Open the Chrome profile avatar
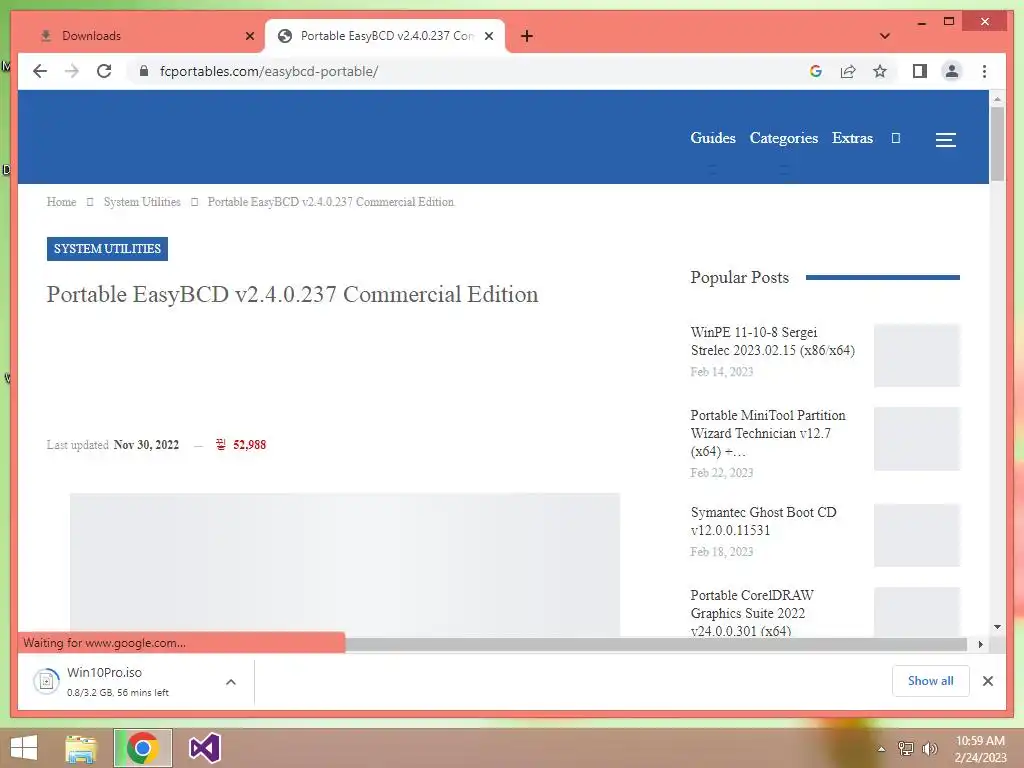 click(952, 71)
